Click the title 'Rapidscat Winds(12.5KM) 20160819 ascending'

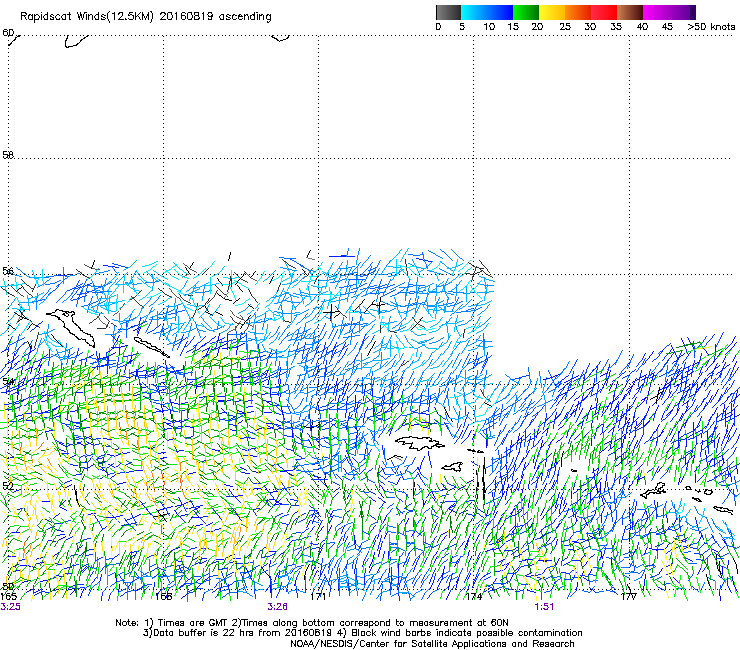(x=146, y=17)
